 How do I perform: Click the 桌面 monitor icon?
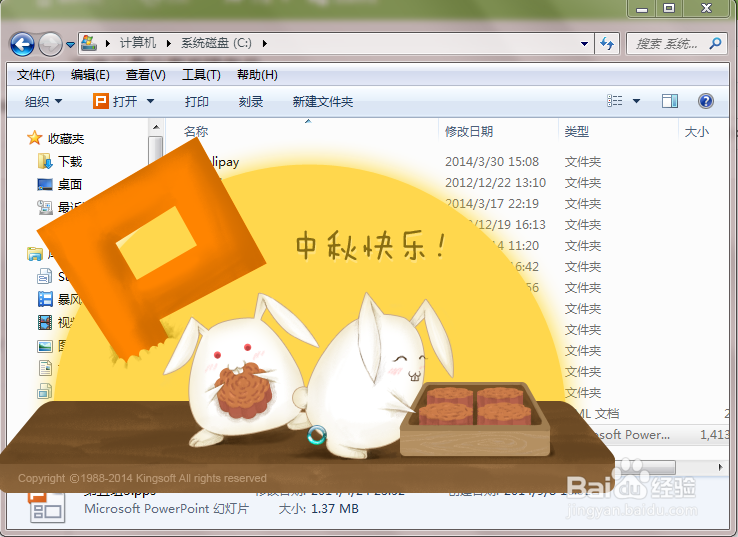click(x=45, y=184)
